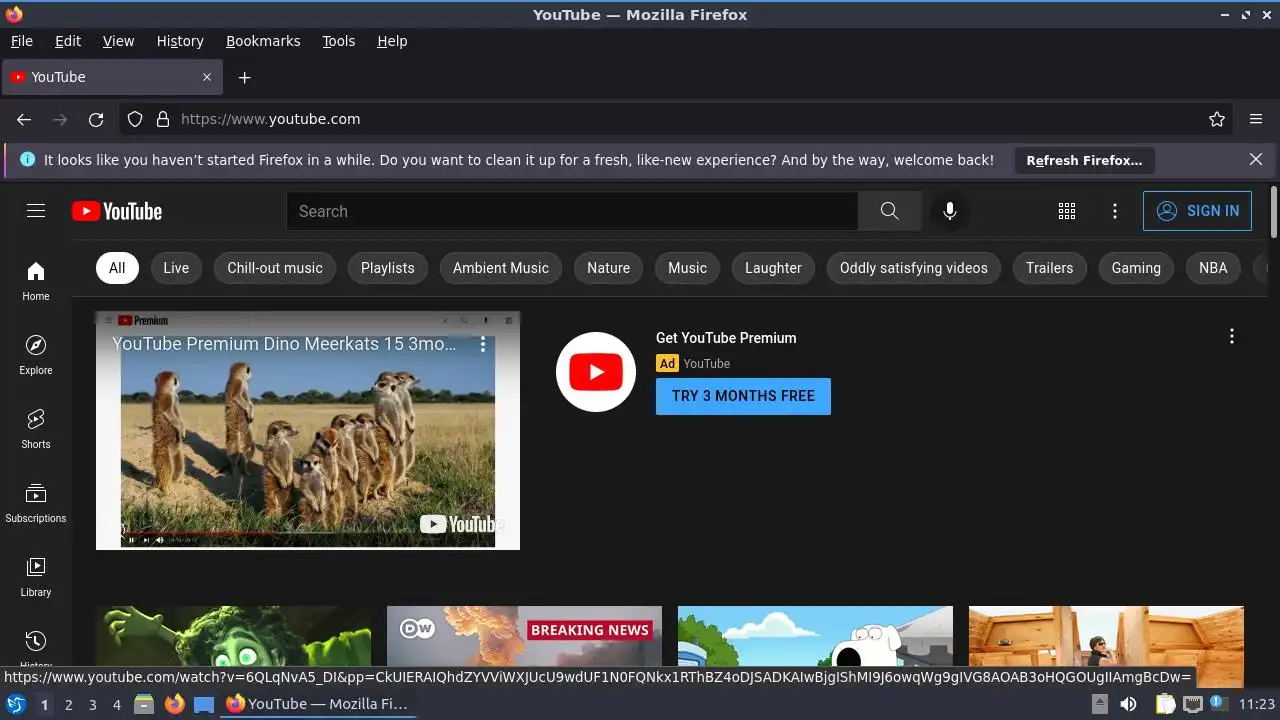Open the History menu

point(180,41)
